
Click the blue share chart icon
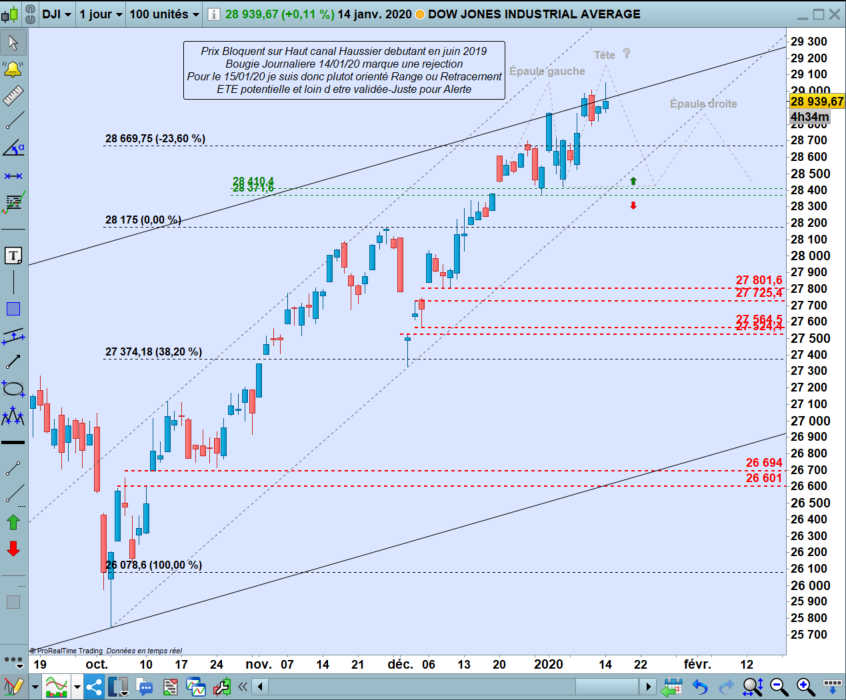(94, 687)
